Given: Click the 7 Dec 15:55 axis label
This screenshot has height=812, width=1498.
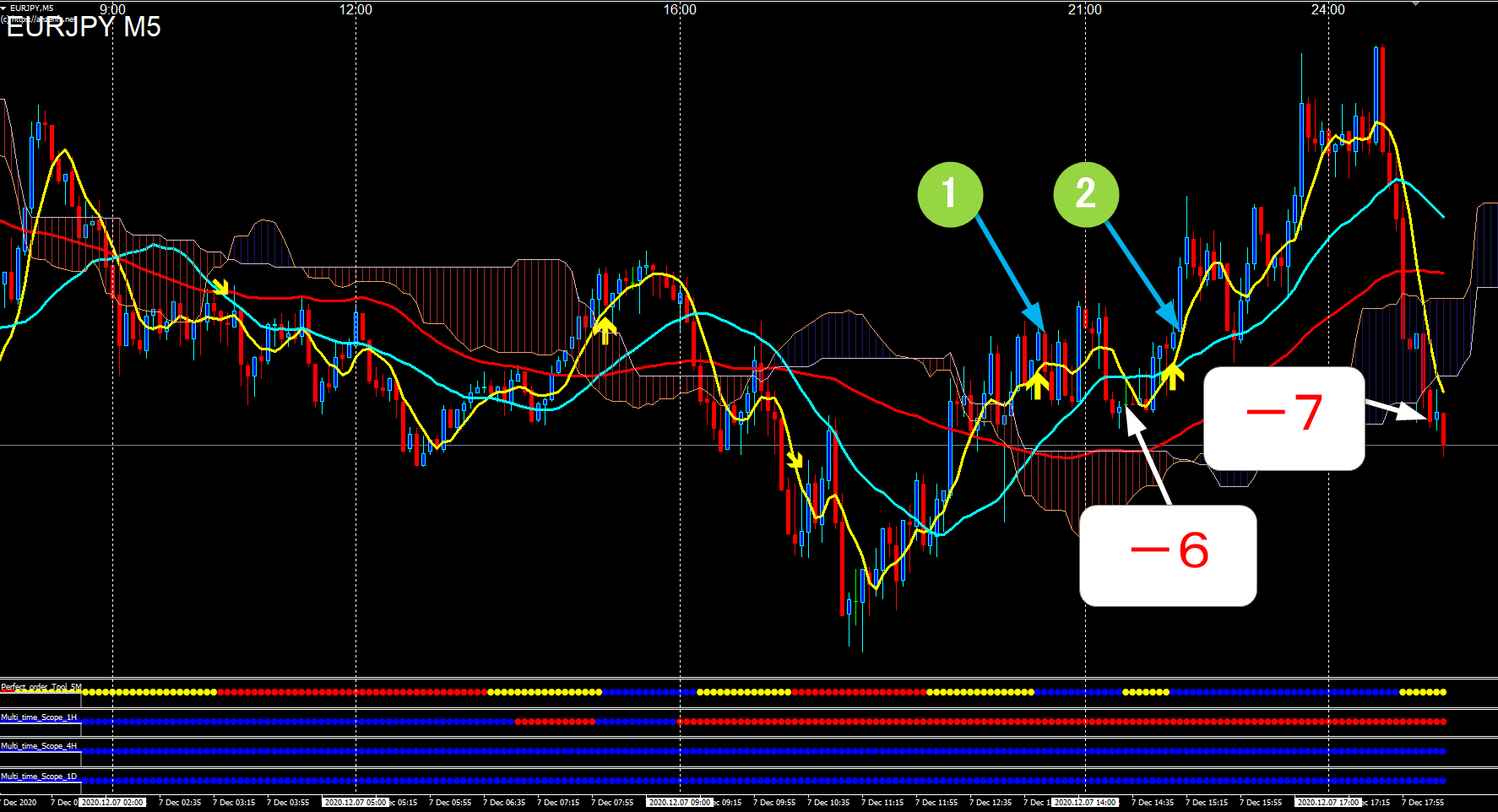Looking at the screenshot, I should click(x=1261, y=803).
